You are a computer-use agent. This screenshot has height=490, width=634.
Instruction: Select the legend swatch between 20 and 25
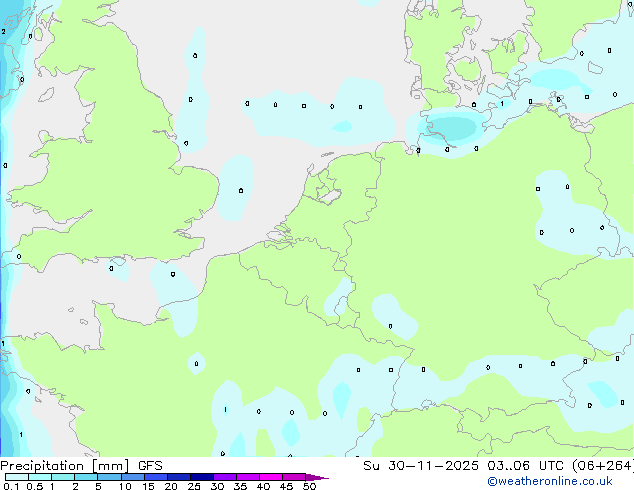tap(178, 477)
